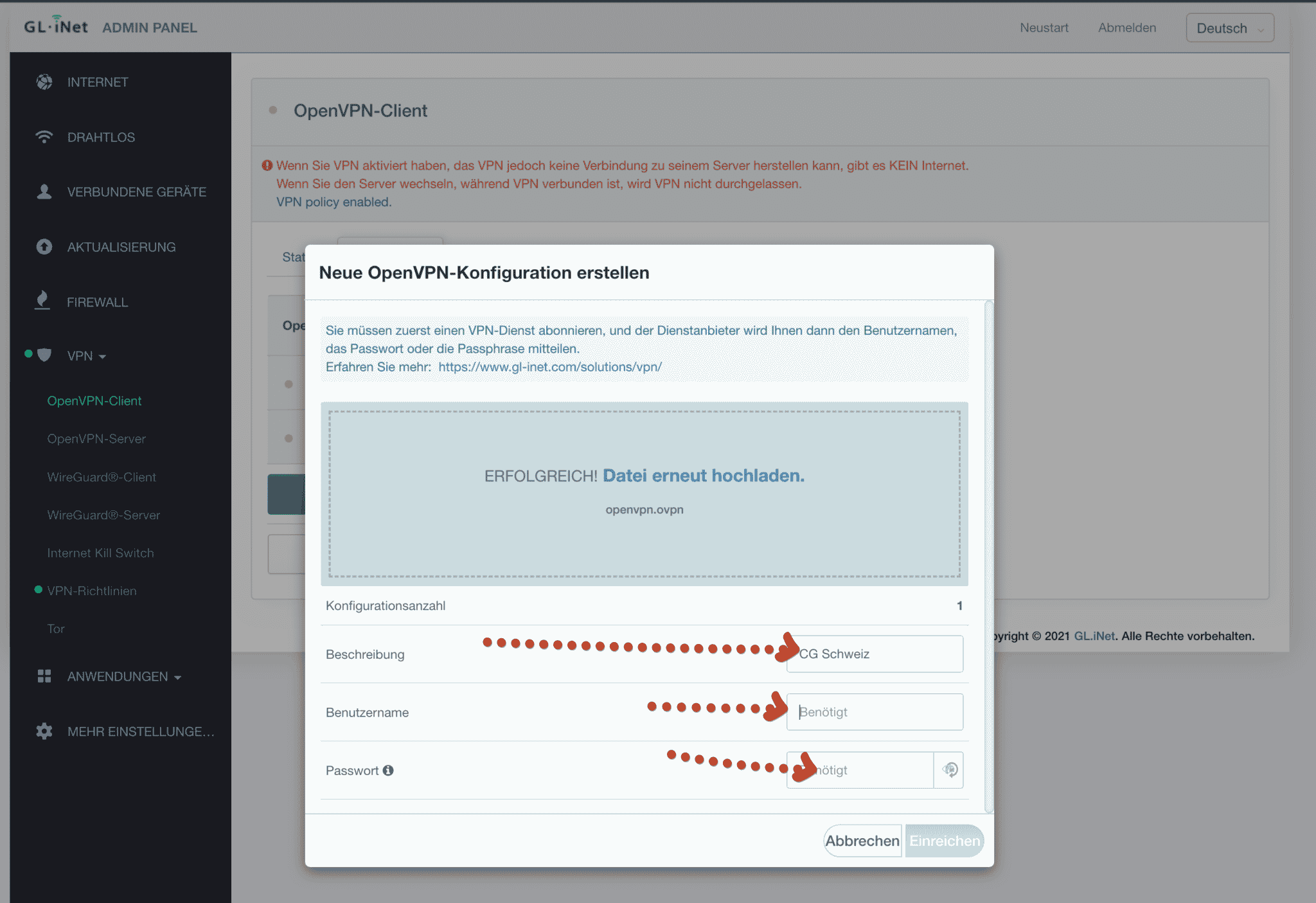Click the Einreichen submit button
The width and height of the screenshot is (1316, 903).
pyautogui.click(x=945, y=841)
